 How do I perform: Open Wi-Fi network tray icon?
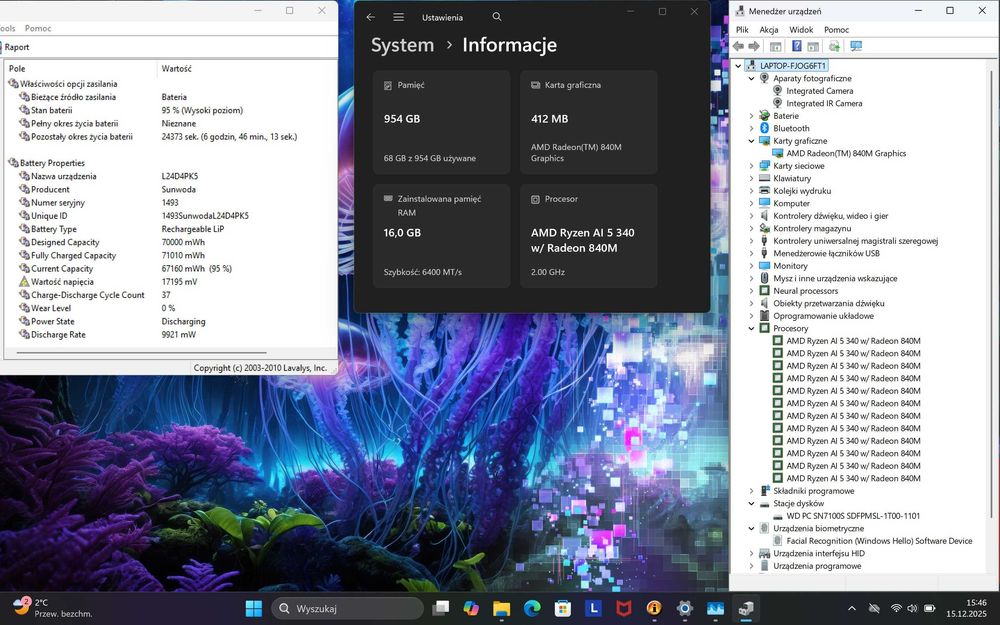pyautogui.click(x=896, y=608)
